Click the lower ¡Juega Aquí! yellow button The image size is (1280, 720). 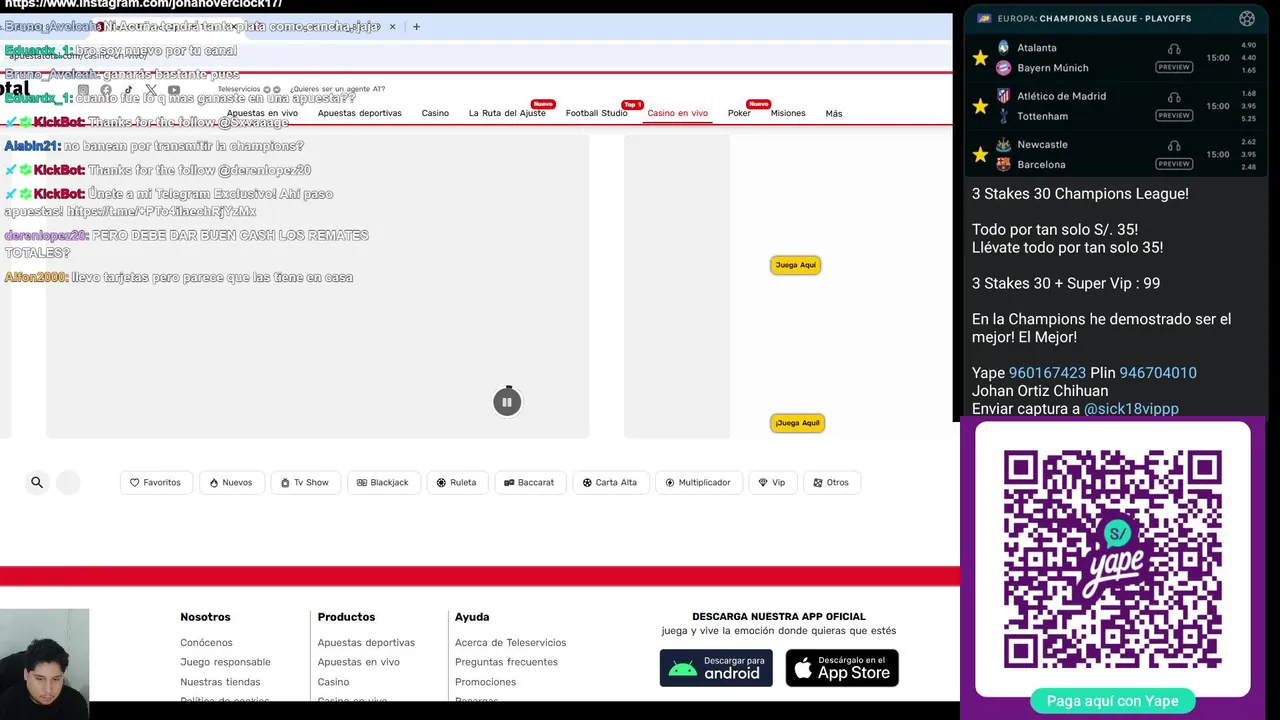click(797, 423)
